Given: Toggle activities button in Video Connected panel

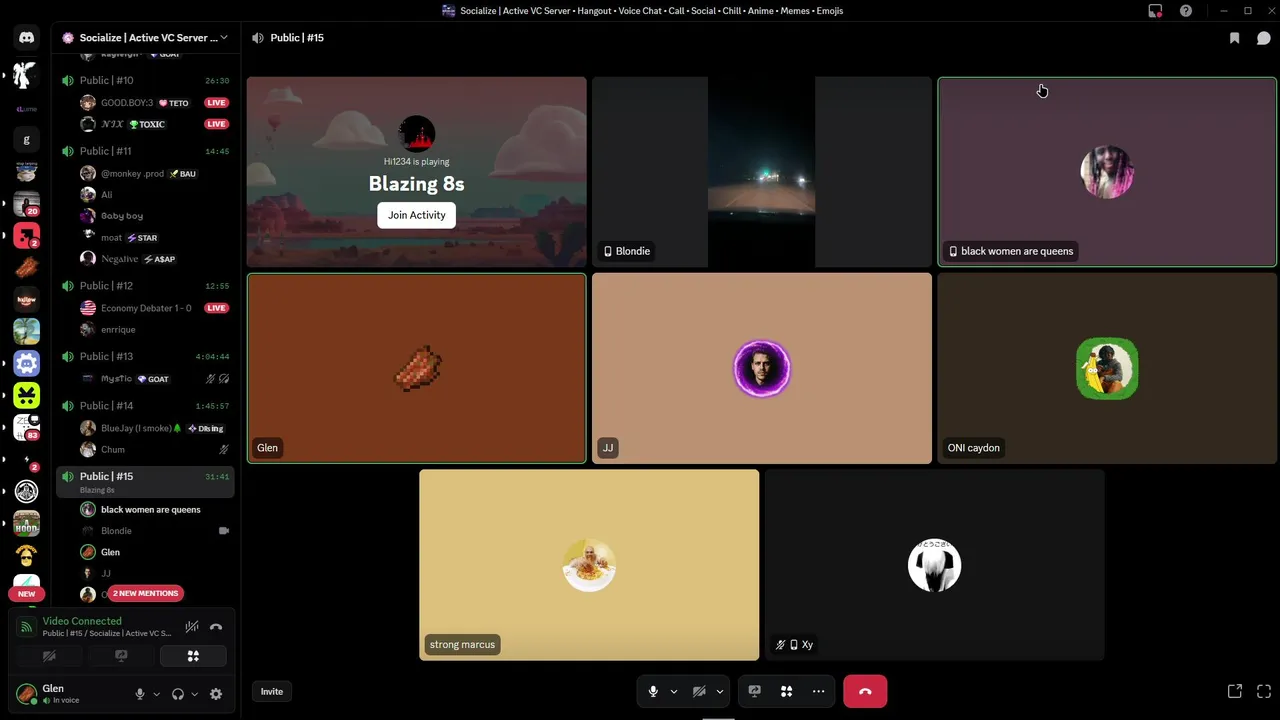Looking at the screenshot, I should (193, 656).
